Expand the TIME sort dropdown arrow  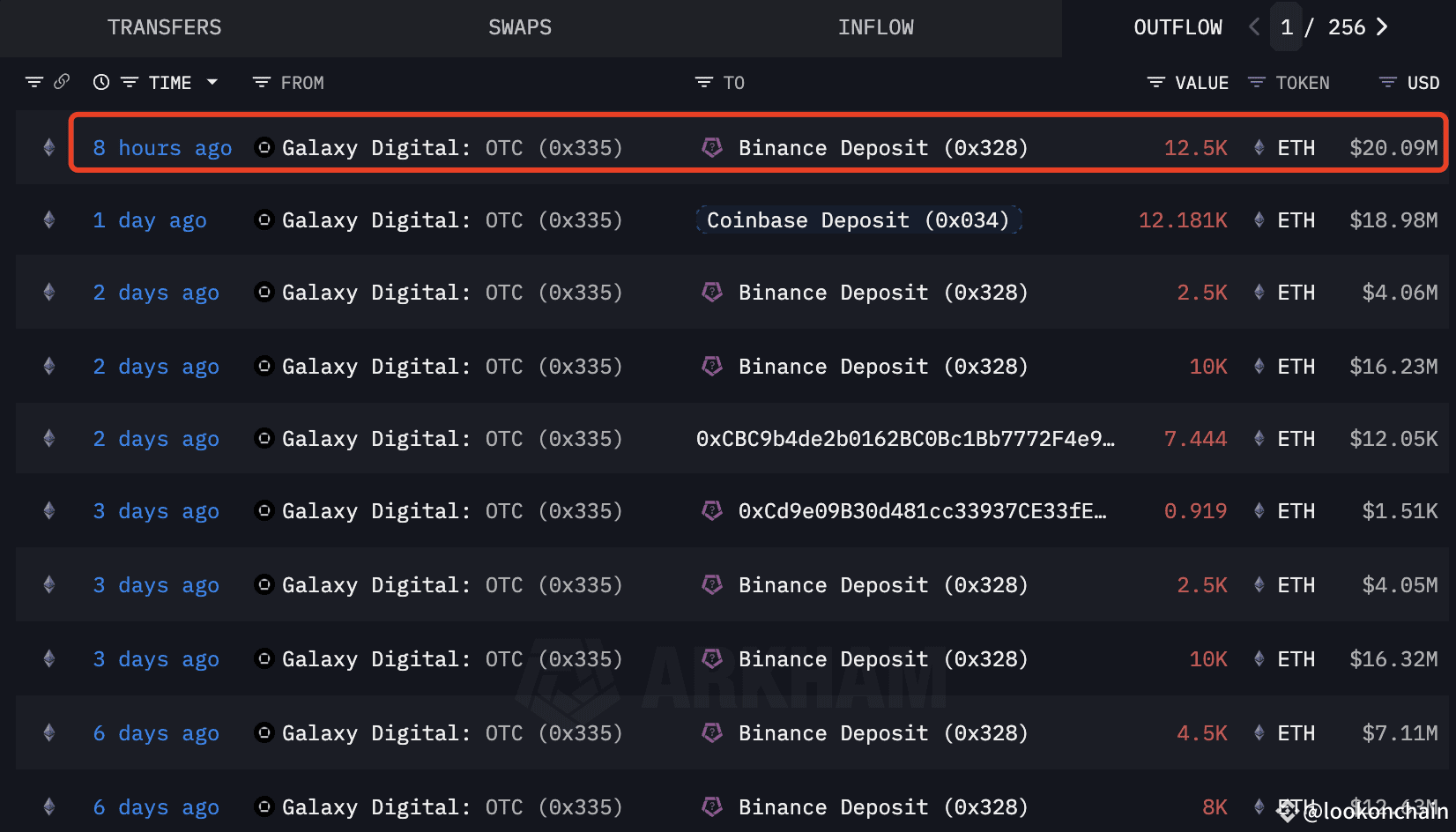(x=212, y=82)
